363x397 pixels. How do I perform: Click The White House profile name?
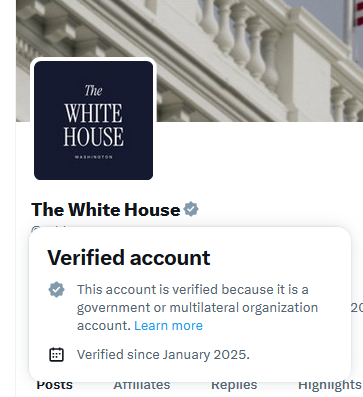tap(106, 210)
